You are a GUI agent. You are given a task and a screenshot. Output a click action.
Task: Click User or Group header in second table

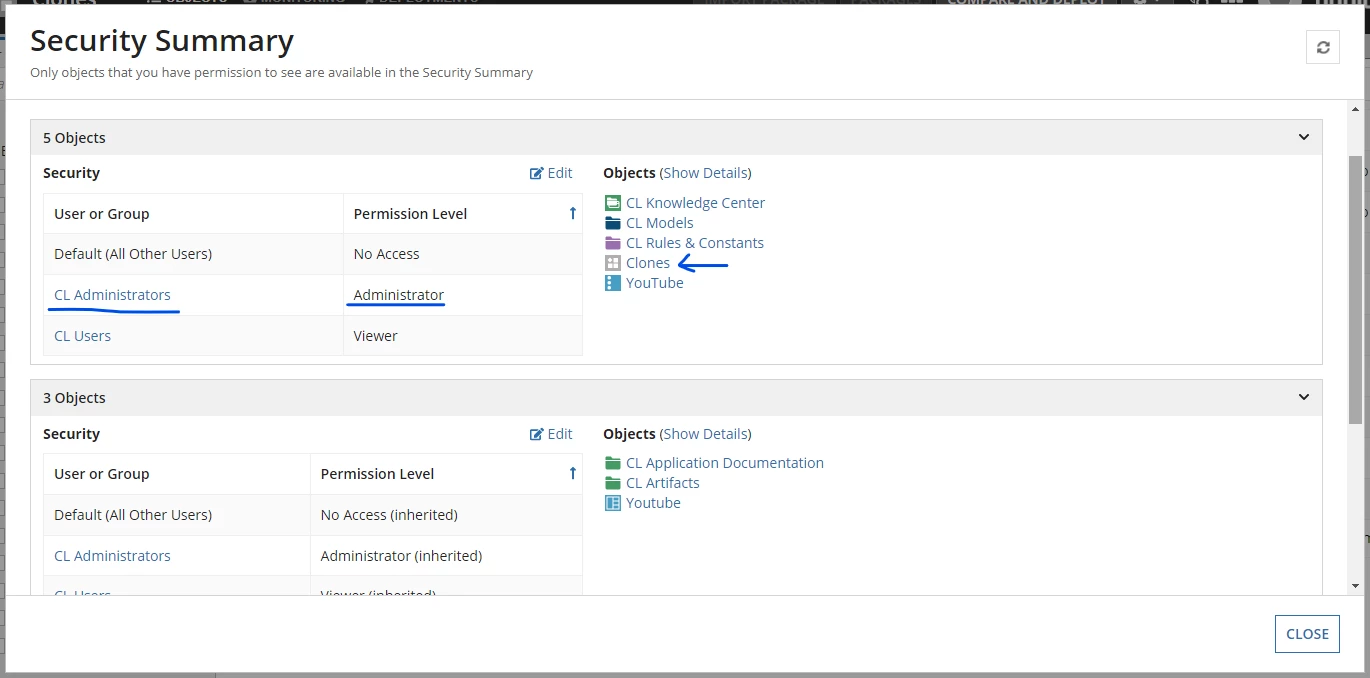[x=101, y=474]
